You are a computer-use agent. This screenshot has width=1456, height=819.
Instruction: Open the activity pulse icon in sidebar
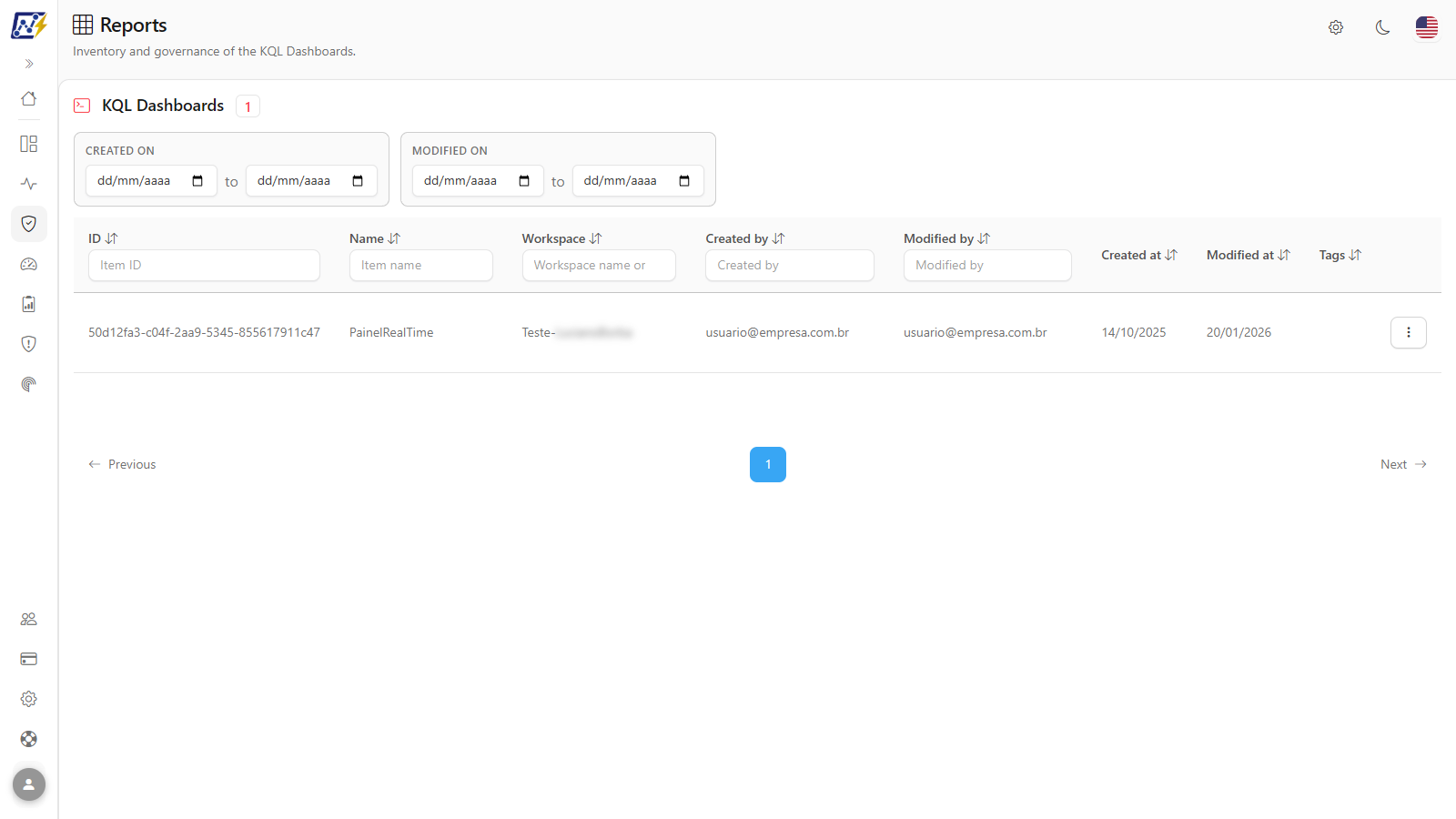(x=29, y=184)
